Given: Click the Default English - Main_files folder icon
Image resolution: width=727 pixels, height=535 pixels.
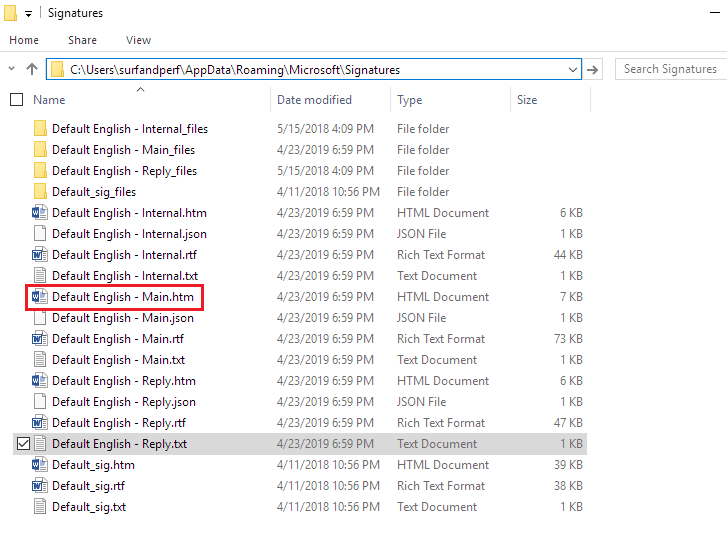Looking at the screenshot, I should [40, 149].
